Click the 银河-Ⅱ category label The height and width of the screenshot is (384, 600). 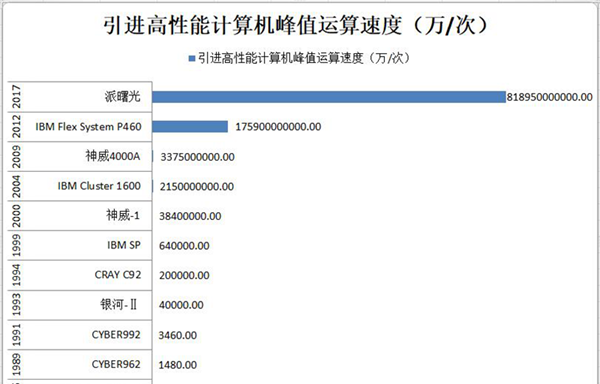pos(119,304)
